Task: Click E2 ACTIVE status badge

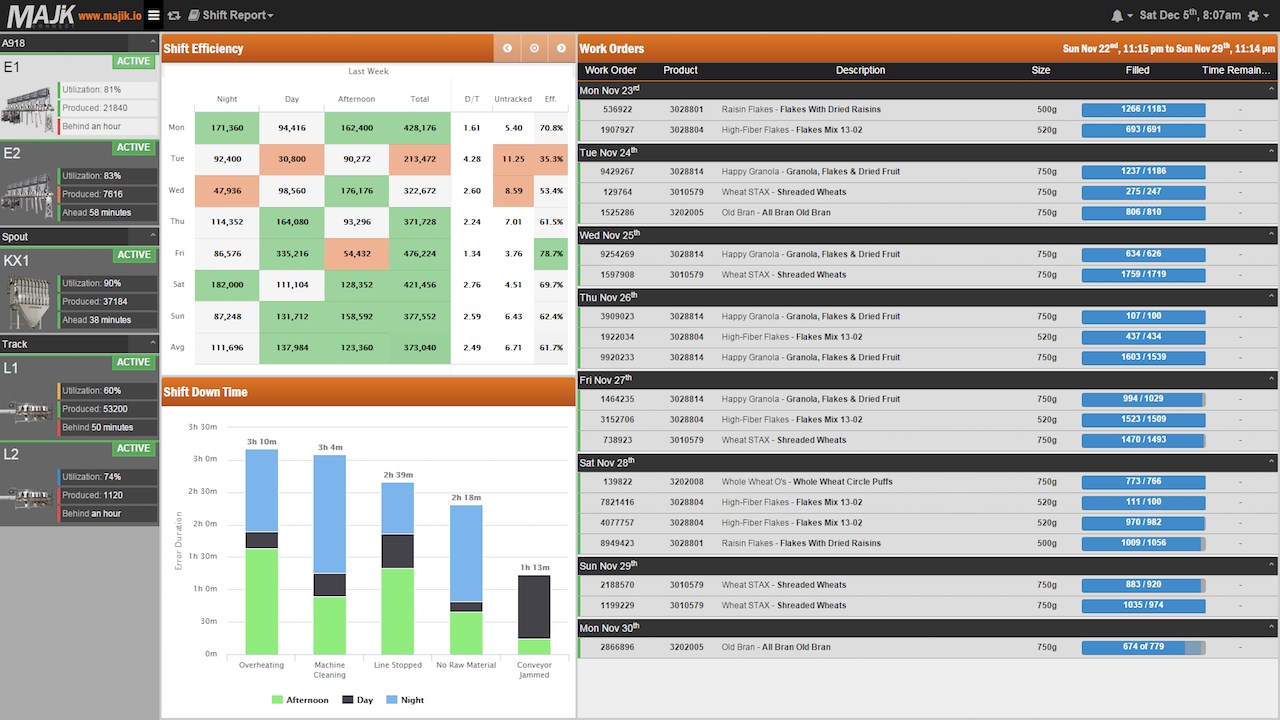Action: click(133, 147)
